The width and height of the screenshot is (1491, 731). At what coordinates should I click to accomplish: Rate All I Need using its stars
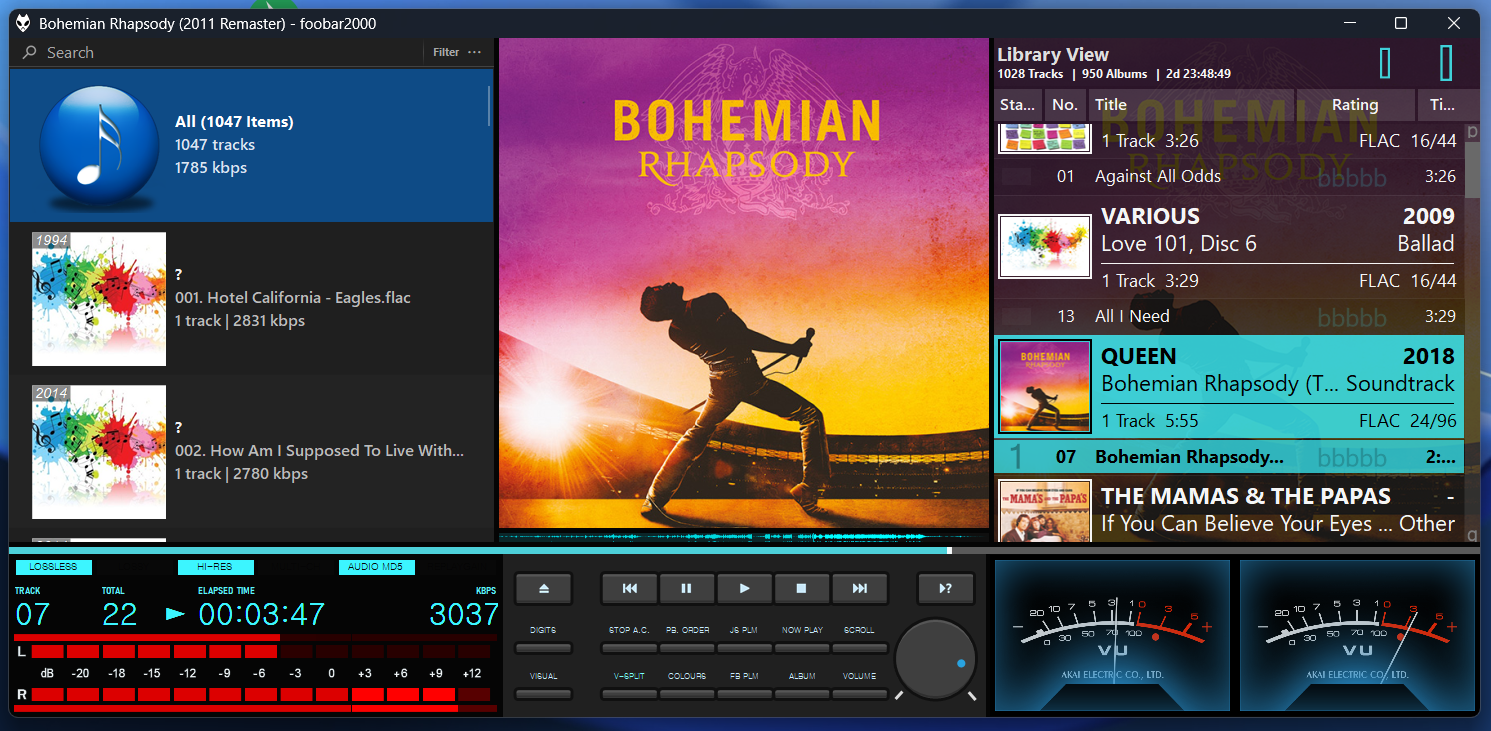1352,318
